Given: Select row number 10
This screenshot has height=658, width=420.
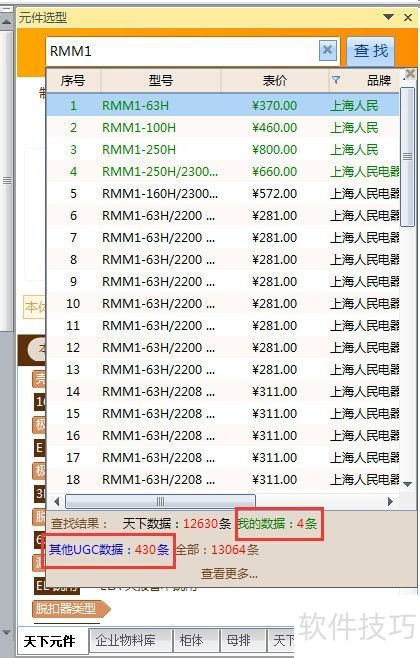Looking at the screenshot, I should click(x=223, y=303).
